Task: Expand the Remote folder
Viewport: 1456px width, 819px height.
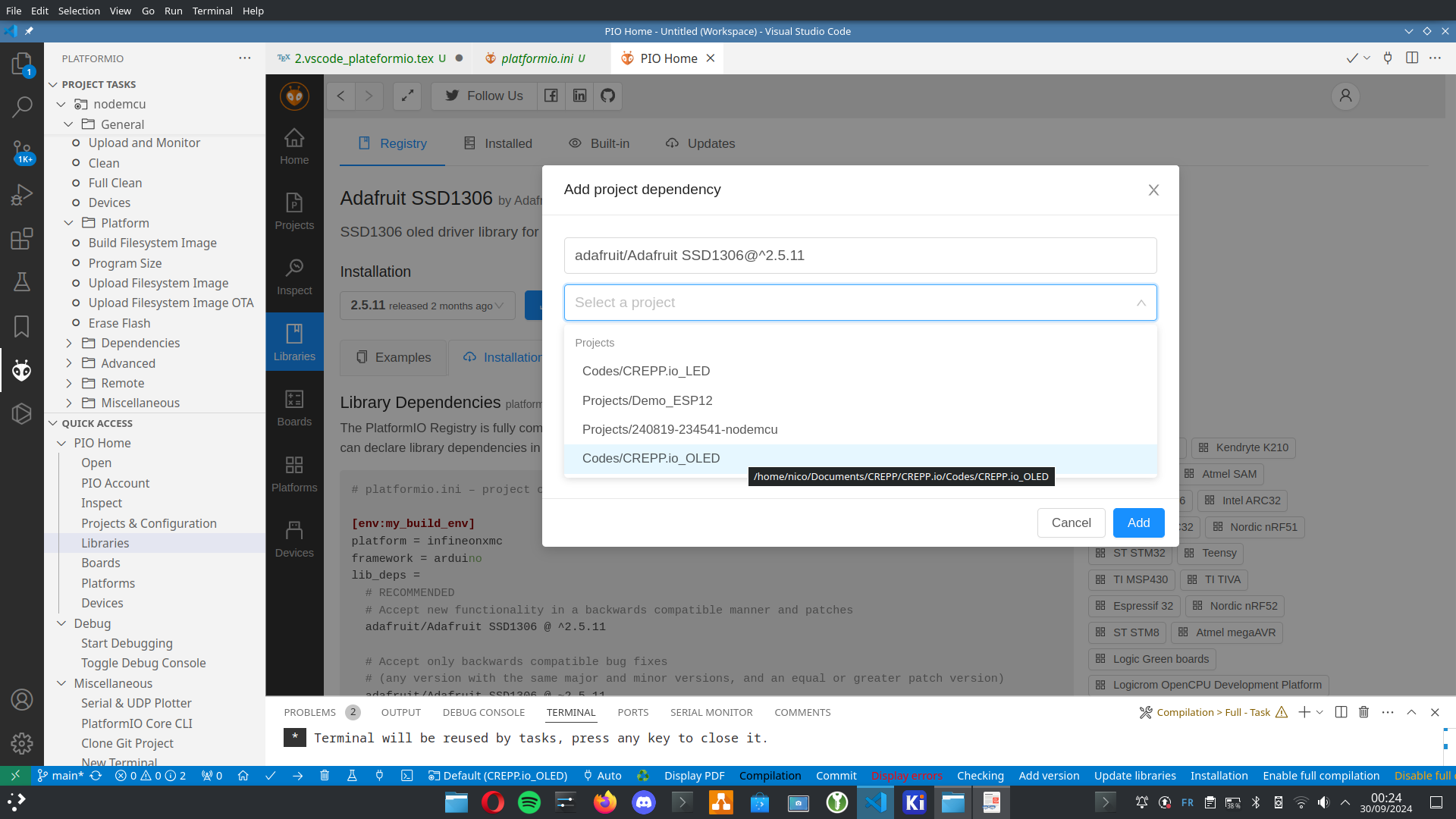Action: (69, 383)
